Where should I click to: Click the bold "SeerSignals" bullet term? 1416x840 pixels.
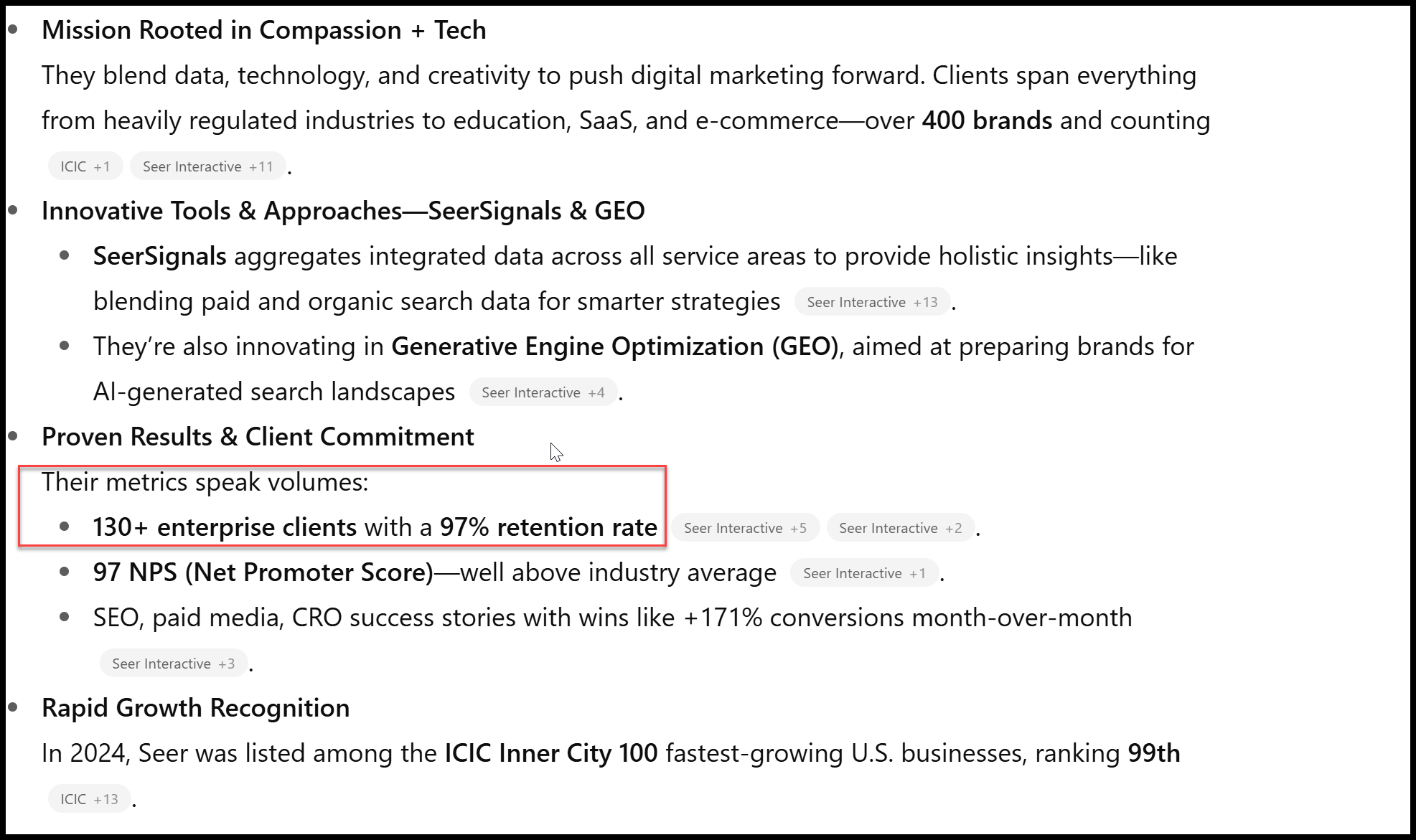point(159,256)
